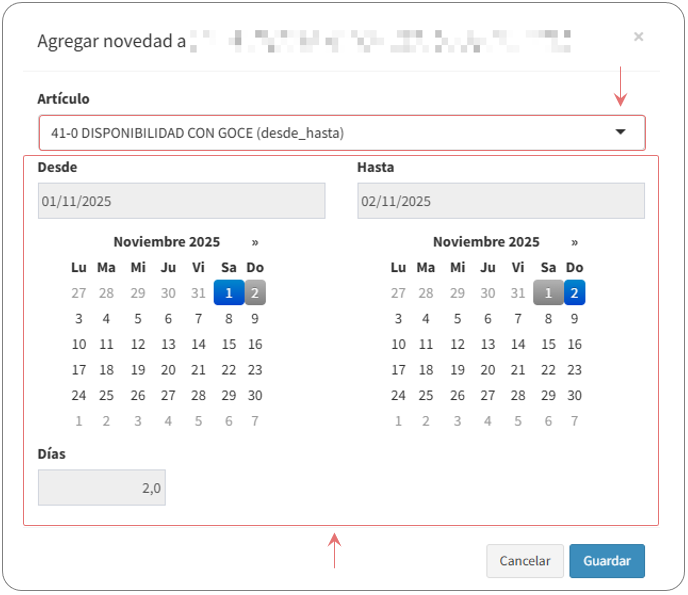Click the Noviembre 2025 header in Hasta calendar
This screenshot has height=595, width=688.
486,242
